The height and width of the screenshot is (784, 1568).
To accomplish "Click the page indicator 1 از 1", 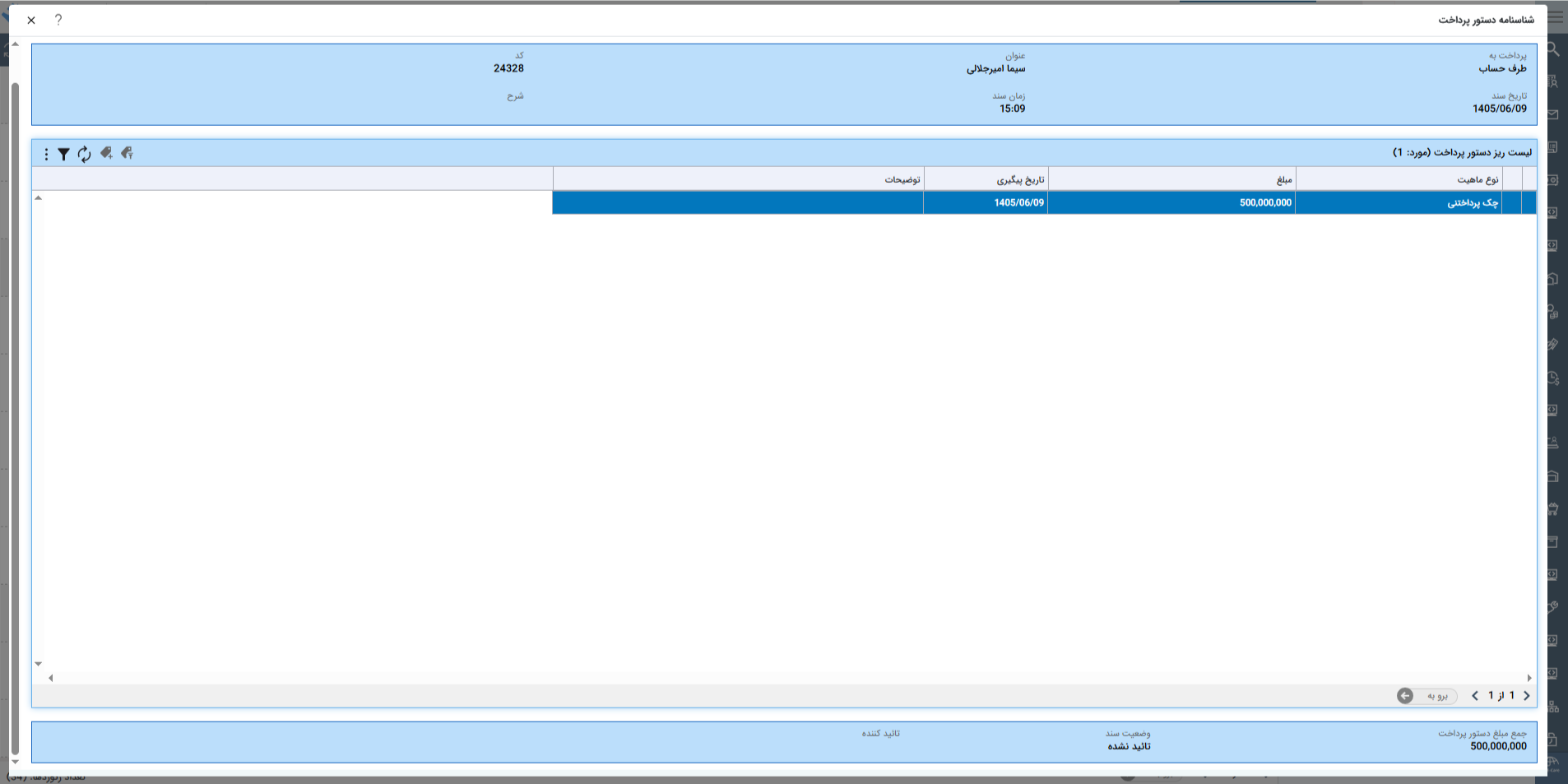I will [1501, 696].
